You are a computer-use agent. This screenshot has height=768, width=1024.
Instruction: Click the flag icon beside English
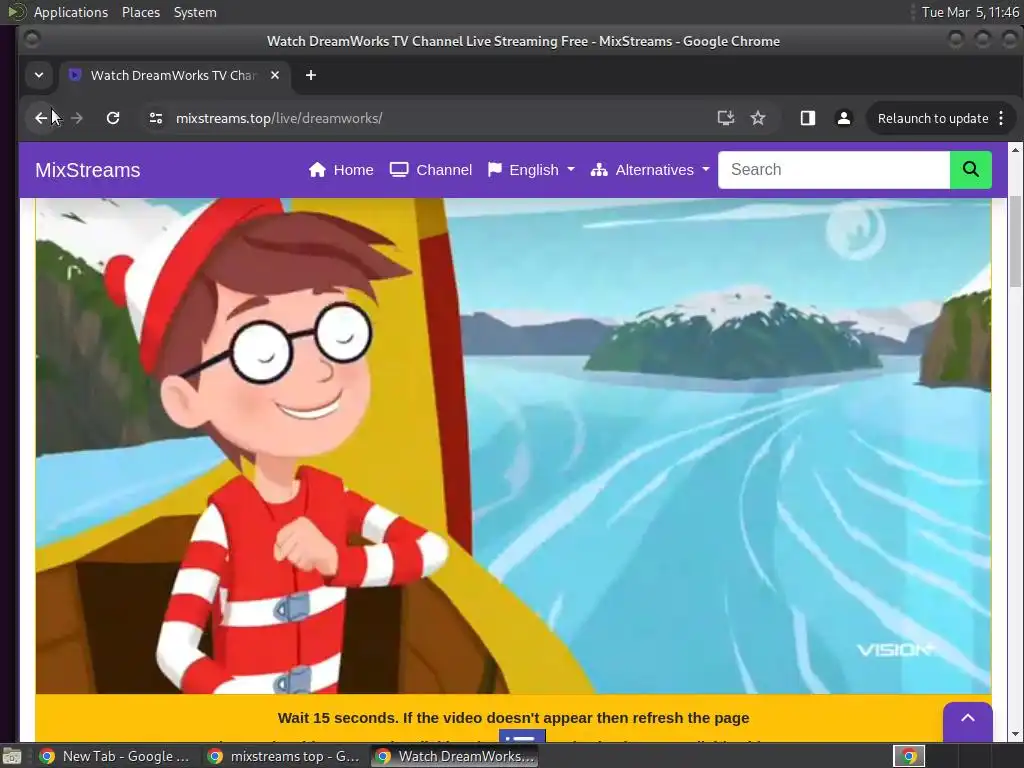[495, 170]
